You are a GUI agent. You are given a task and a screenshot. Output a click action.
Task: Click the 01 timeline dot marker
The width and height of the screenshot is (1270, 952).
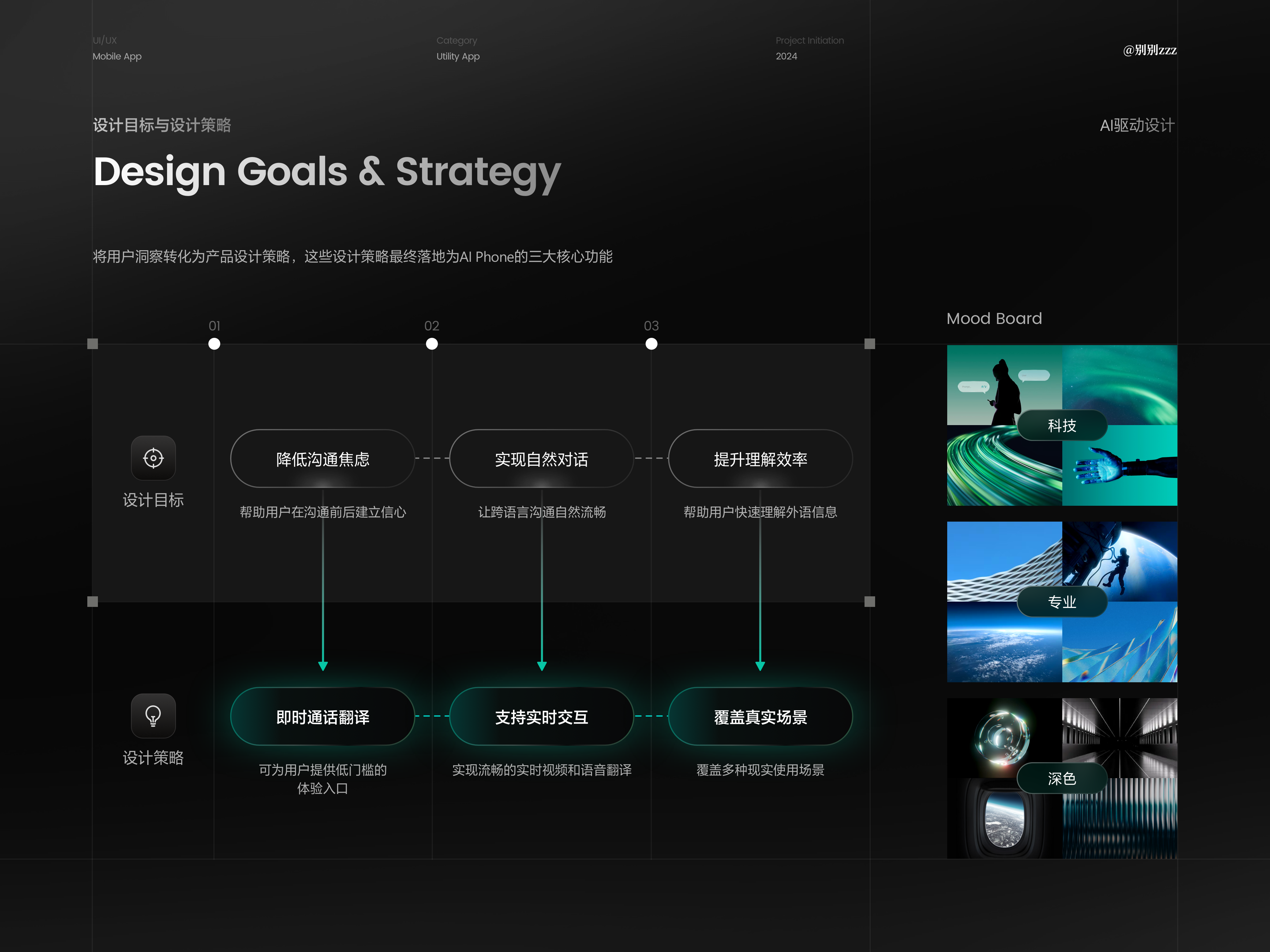click(214, 344)
